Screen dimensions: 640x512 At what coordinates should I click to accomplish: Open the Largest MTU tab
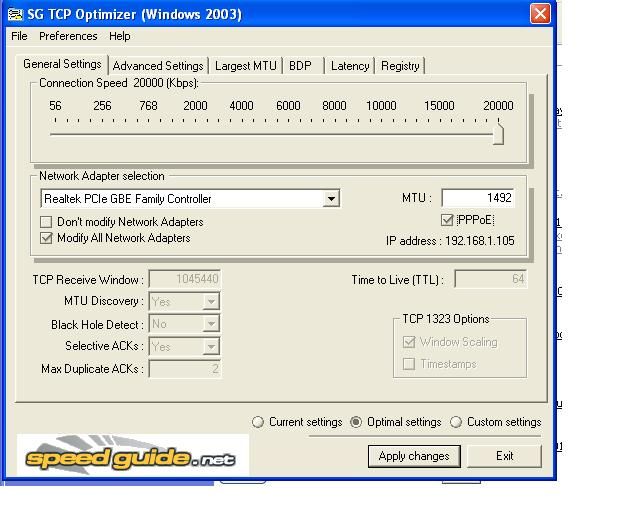pos(246,66)
